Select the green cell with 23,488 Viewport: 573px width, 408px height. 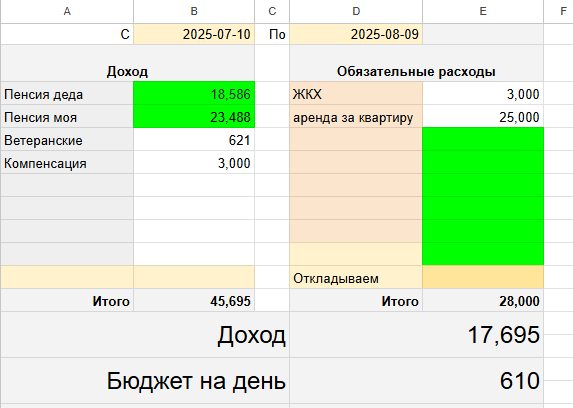pyautogui.click(x=194, y=117)
